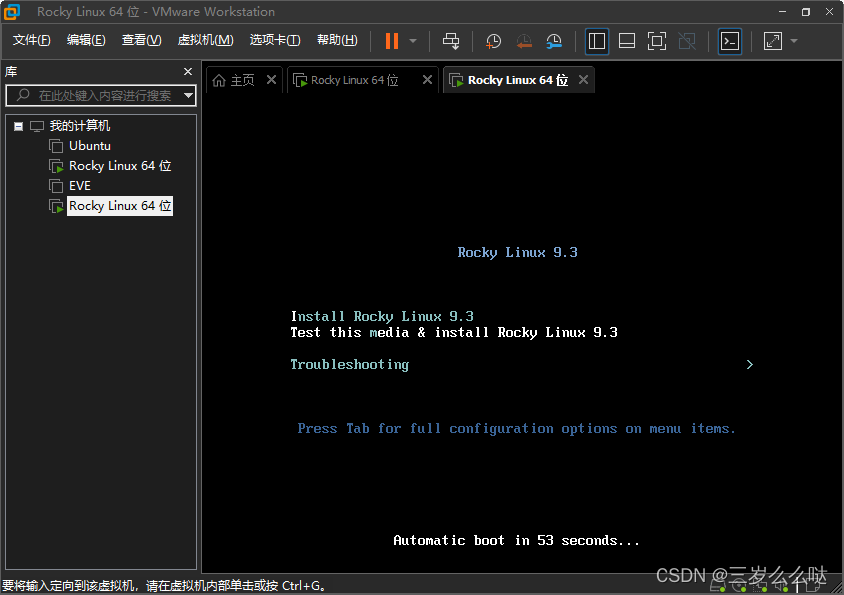The image size is (844, 595).
Task: Select 我的计算机 in the library tree
Action: pyautogui.click(x=80, y=126)
